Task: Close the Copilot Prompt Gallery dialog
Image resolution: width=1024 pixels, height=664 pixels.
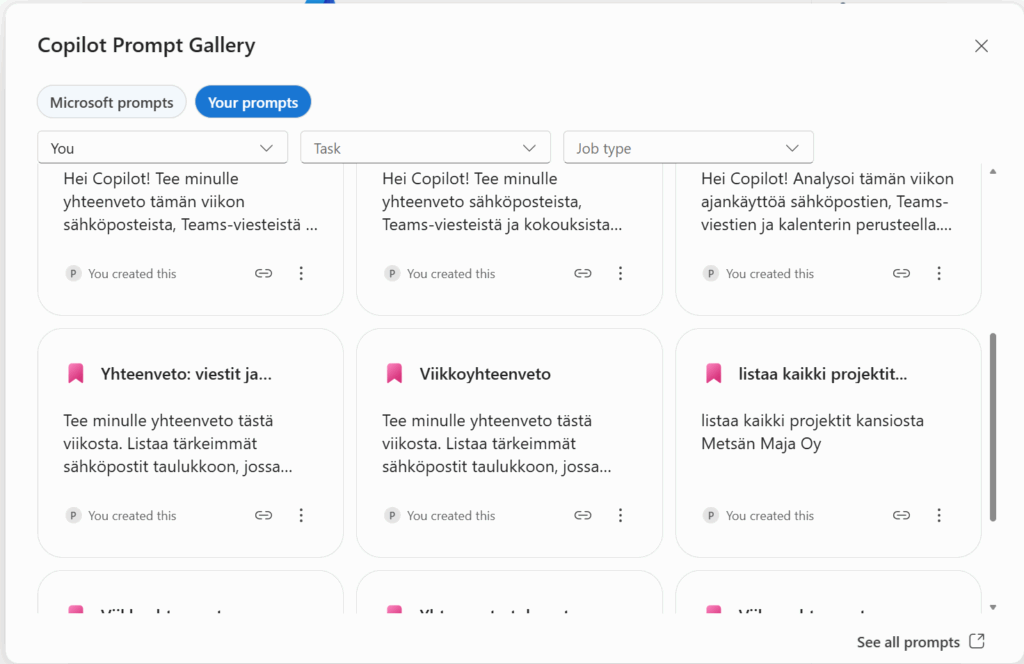Action: click(981, 46)
